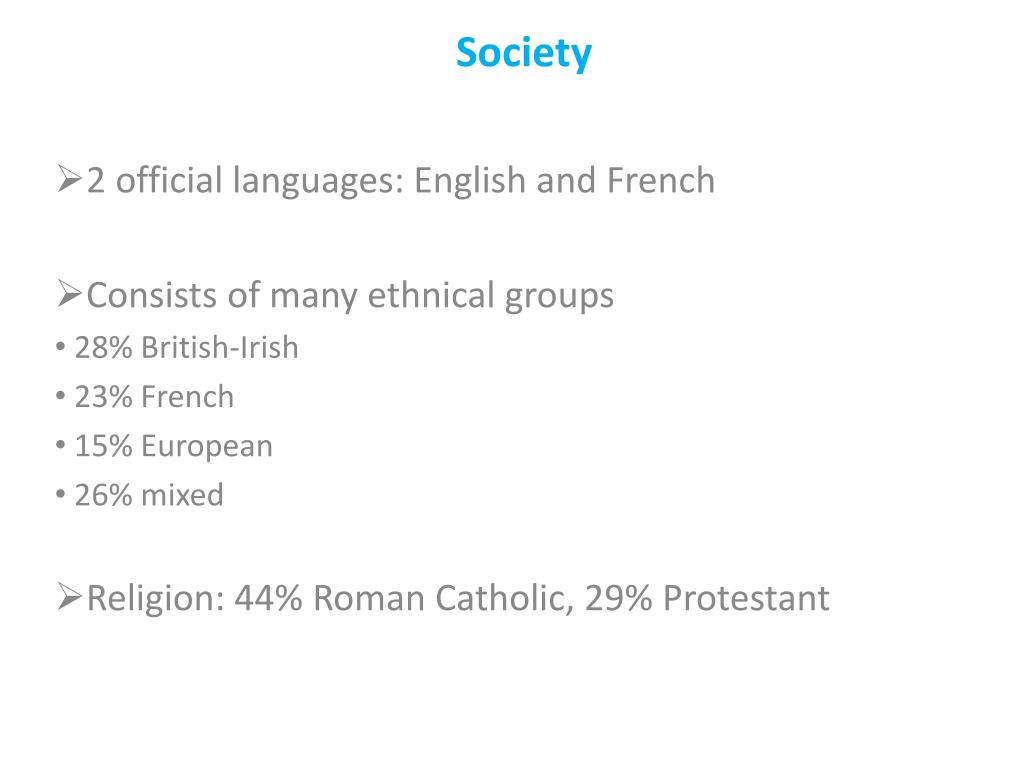Screen dimensions: 1024x768
Task: Click the '23% French' text
Action: [x=154, y=396]
